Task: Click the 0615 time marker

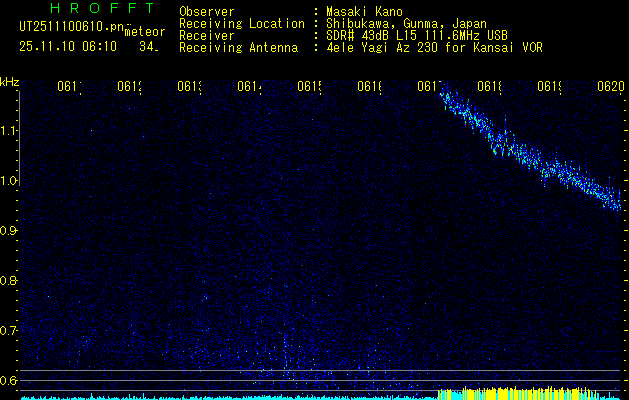Action: 310,86
